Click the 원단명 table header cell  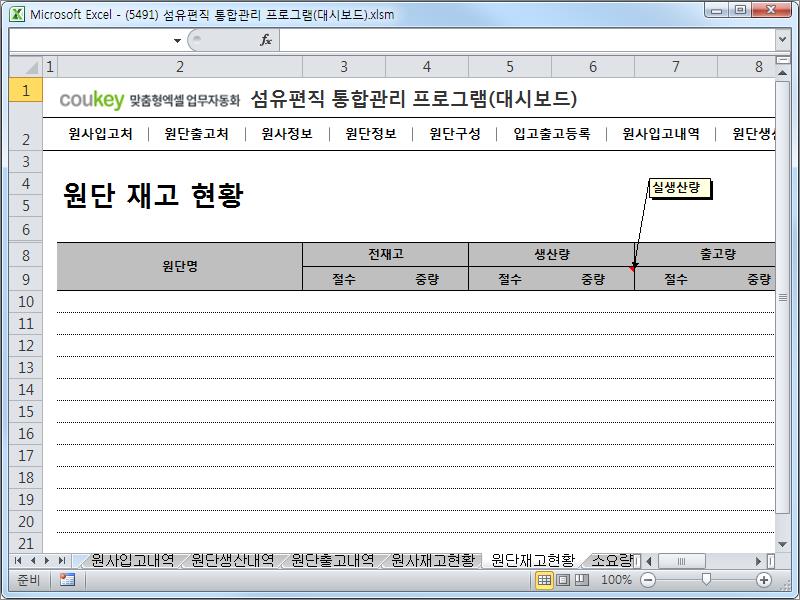(x=180, y=266)
